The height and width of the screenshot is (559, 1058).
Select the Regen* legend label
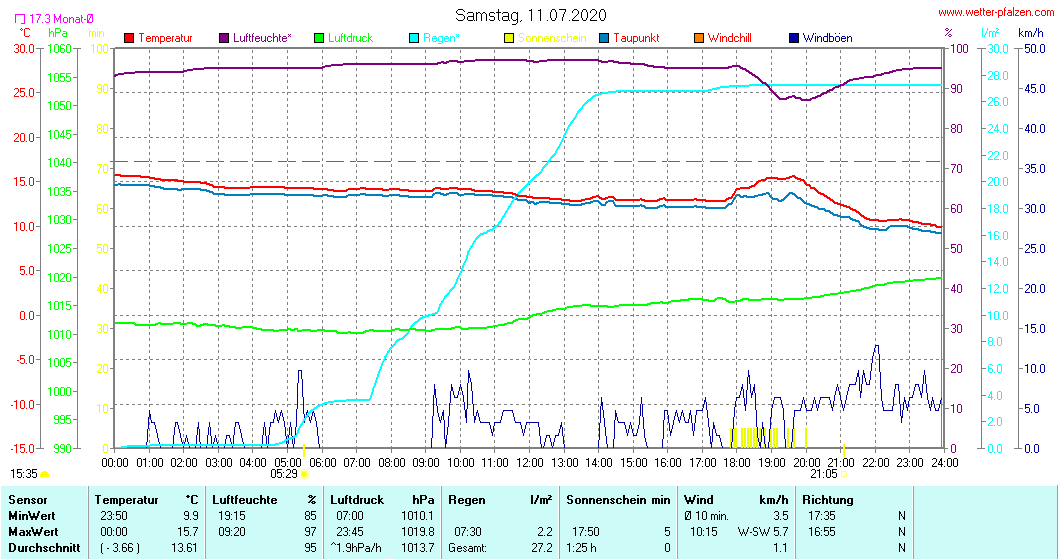[x=441, y=38]
